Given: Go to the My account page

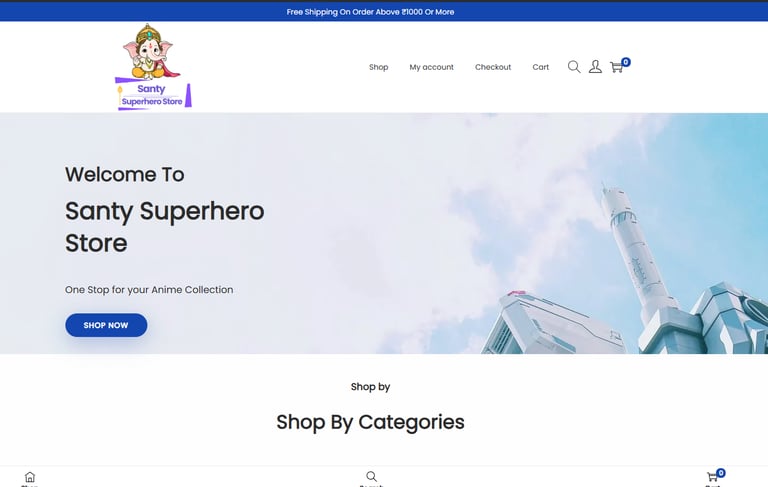Looking at the screenshot, I should click(x=432, y=67).
